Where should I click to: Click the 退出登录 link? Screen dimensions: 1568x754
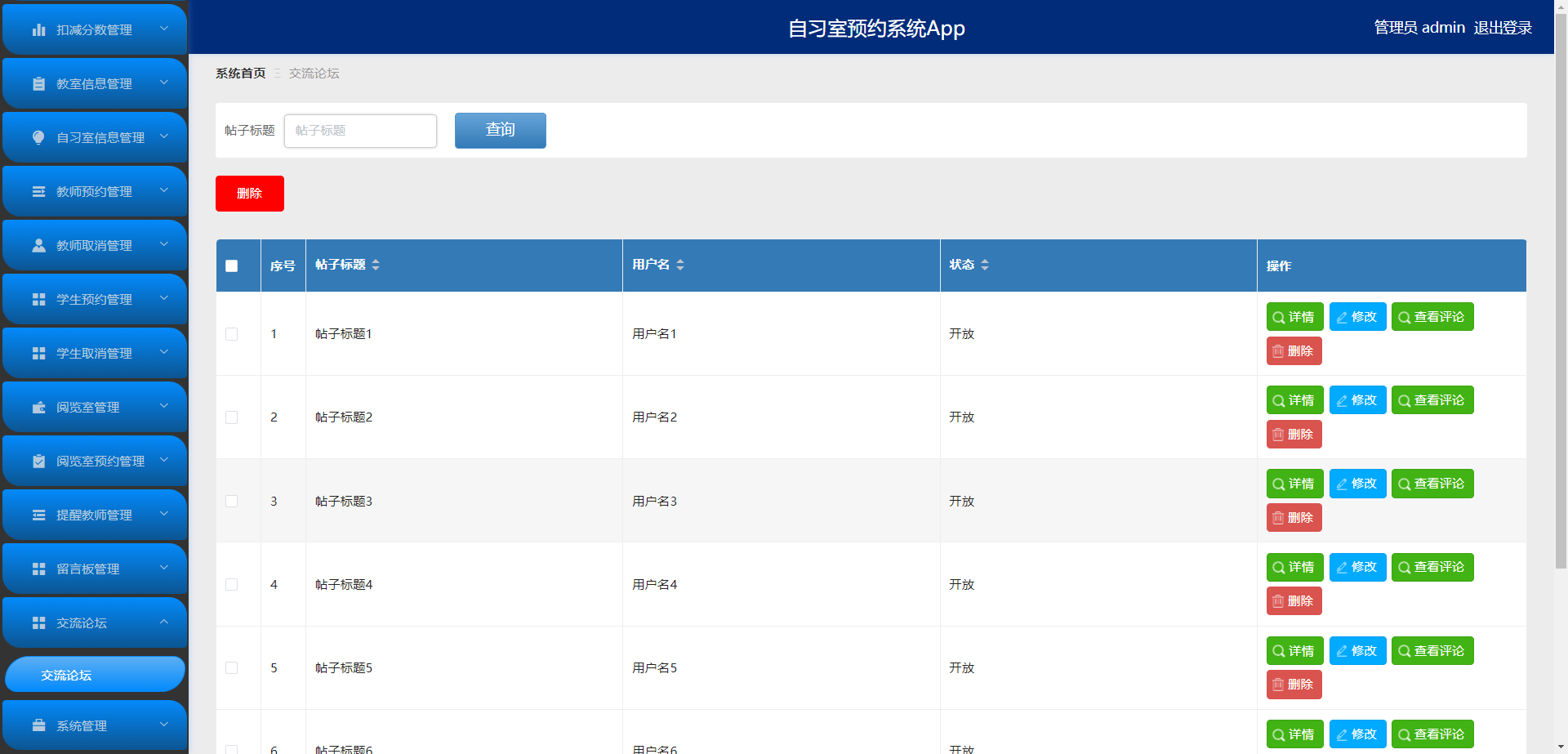[x=1503, y=28]
